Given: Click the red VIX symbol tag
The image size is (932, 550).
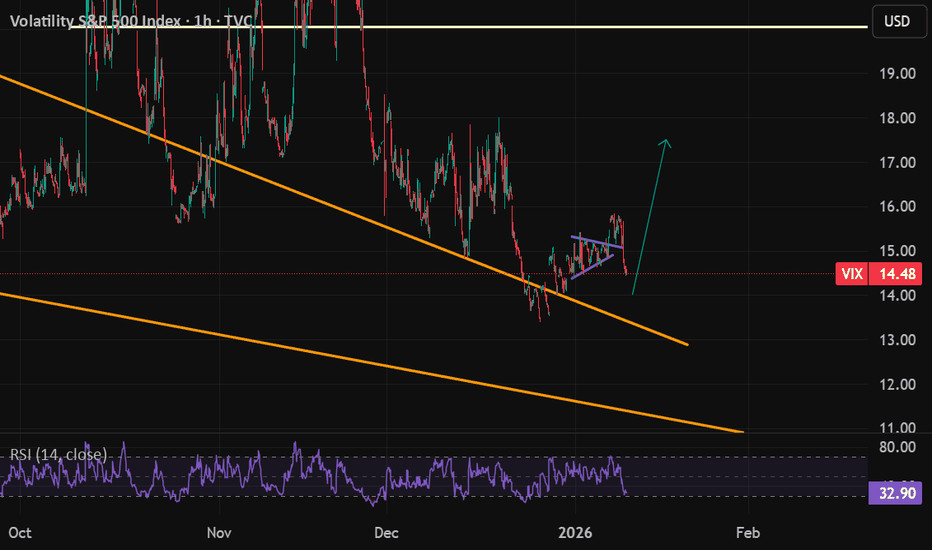Looking at the screenshot, I should (851, 273).
